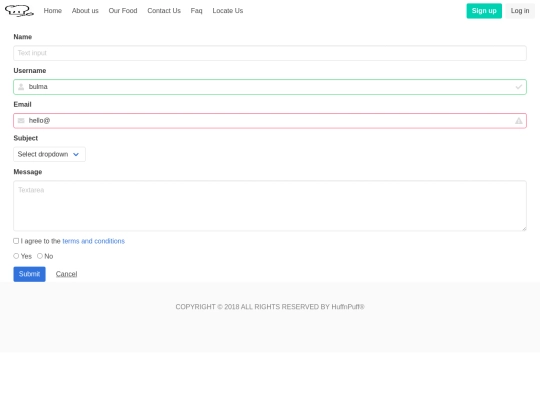Open the Locate Us page
The width and height of the screenshot is (540, 405).
click(x=228, y=11)
